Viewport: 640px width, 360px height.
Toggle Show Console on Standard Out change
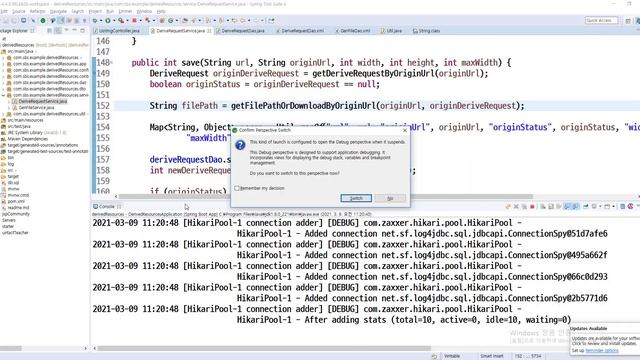pyautogui.click(x=567, y=207)
